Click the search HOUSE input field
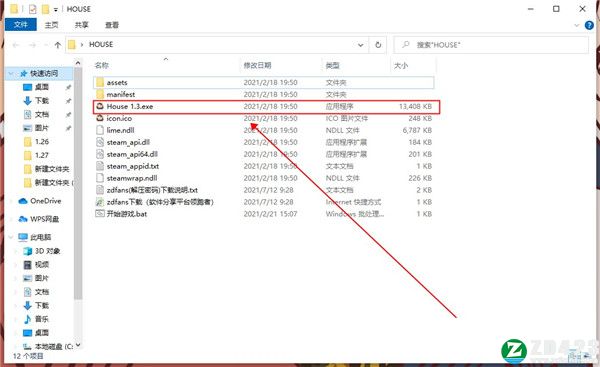600x367 pixels. [x=491, y=45]
